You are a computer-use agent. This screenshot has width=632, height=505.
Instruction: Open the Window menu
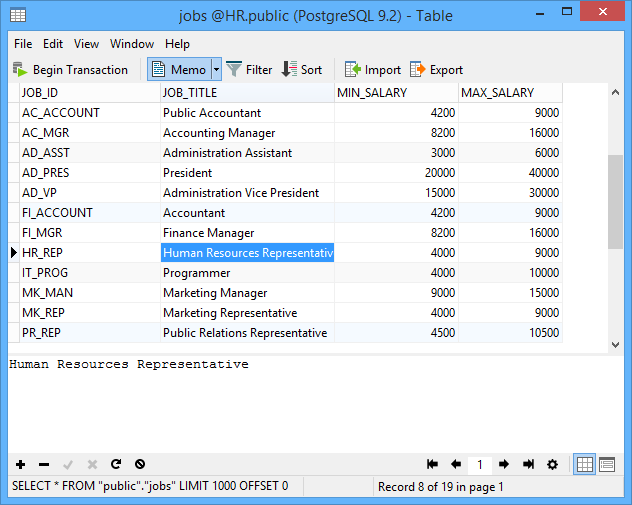click(132, 44)
